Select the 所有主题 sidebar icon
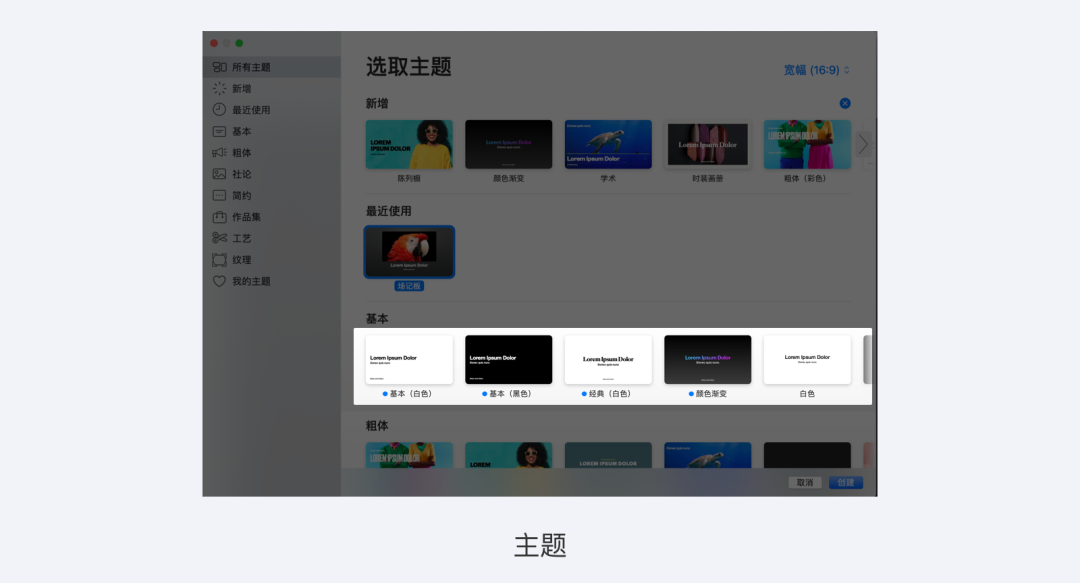Viewport: 1080px width, 583px height. pos(219,67)
